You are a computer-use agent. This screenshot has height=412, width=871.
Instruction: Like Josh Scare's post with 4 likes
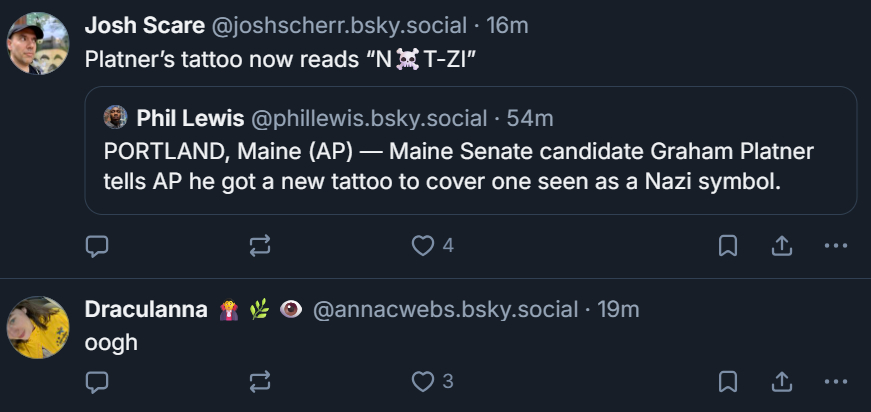tap(425, 245)
